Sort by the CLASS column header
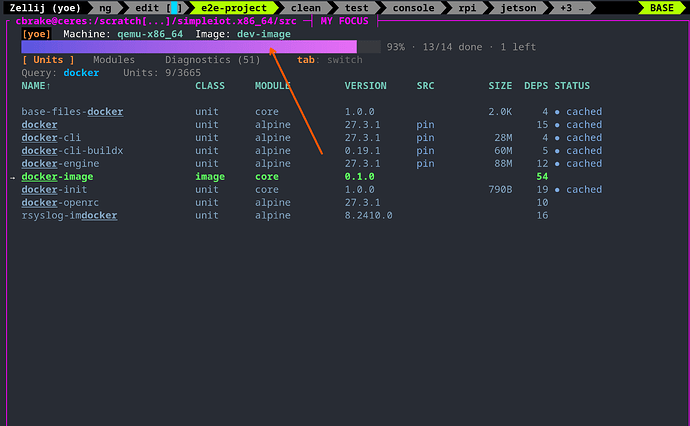Image resolution: width=690 pixels, height=426 pixels. pyautogui.click(x=210, y=86)
